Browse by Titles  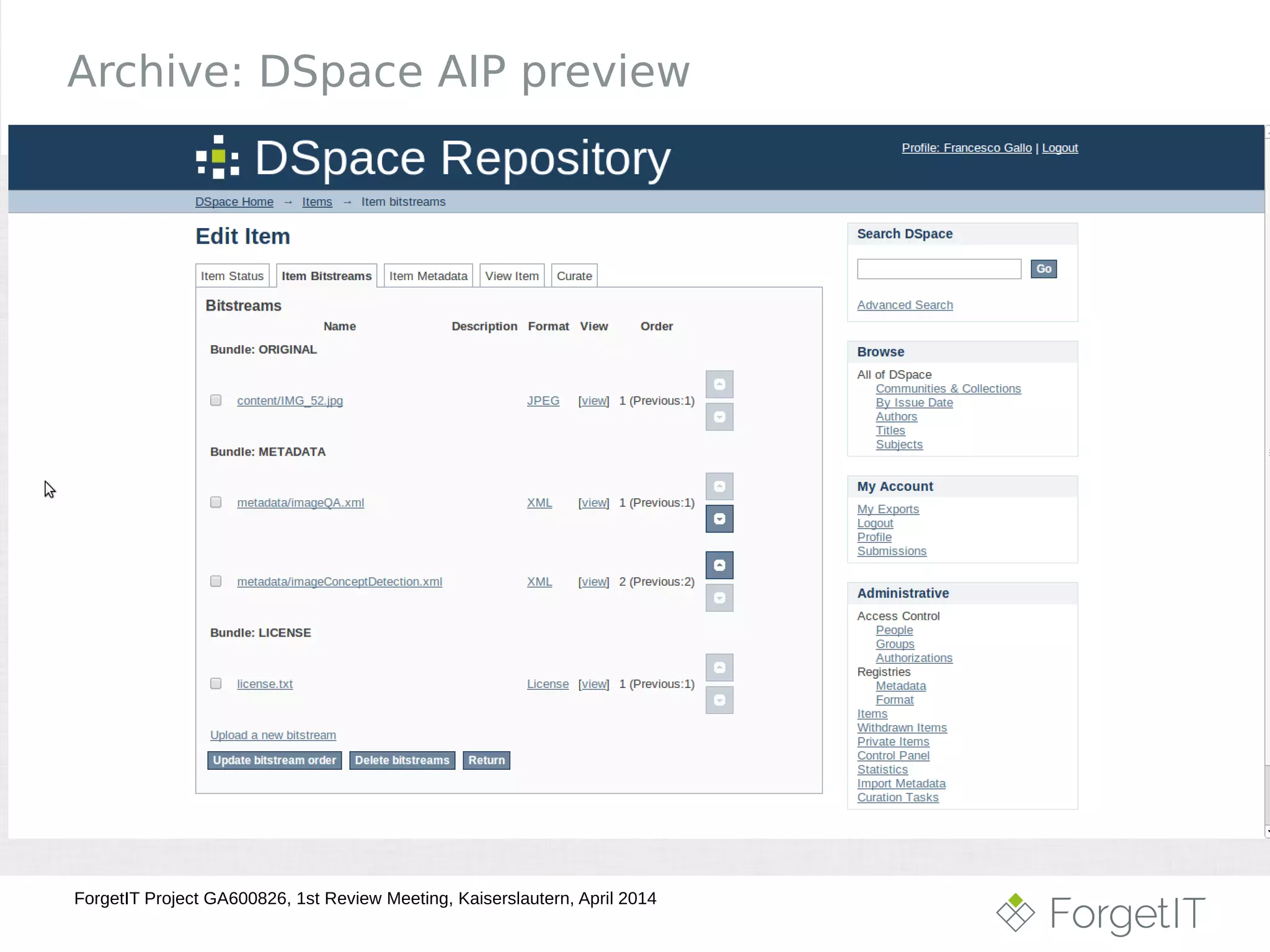890,431
